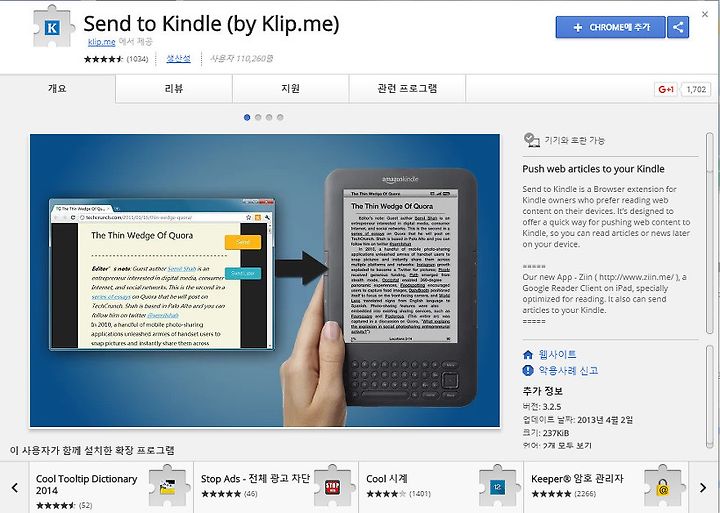The image size is (720, 513).
Task: Show next related extensions with right arrow
Action: pyautogui.click(x=703, y=487)
